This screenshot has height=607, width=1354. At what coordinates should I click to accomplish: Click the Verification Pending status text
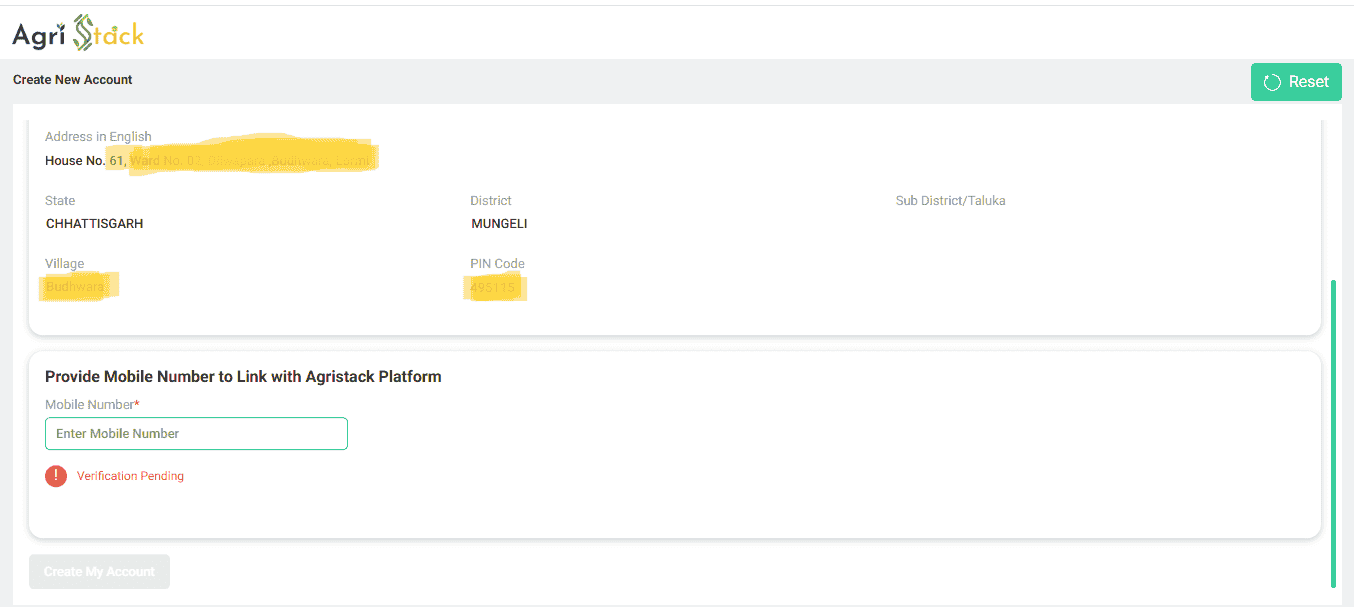[x=130, y=476]
